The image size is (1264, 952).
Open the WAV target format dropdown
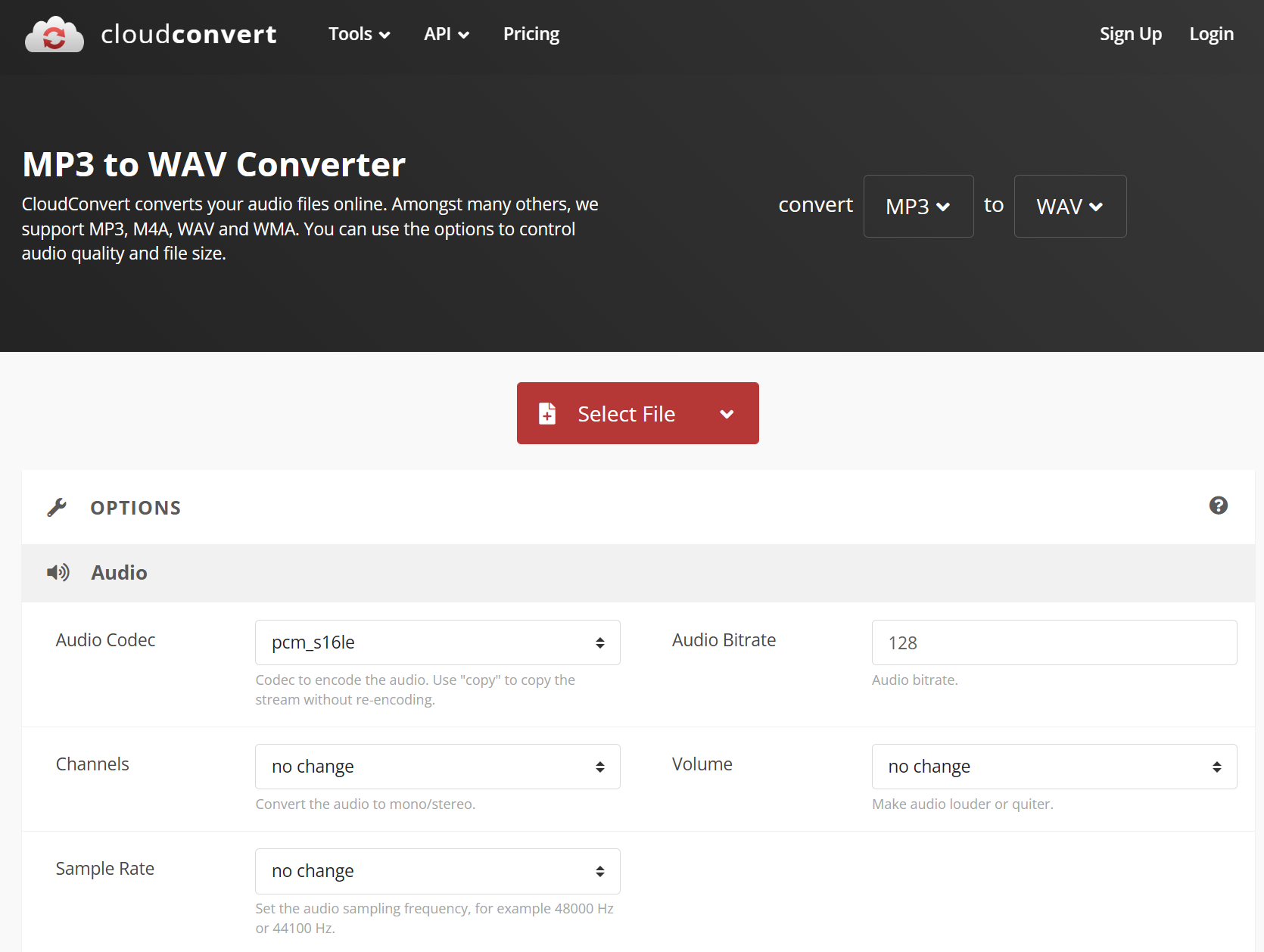point(1069,207)
